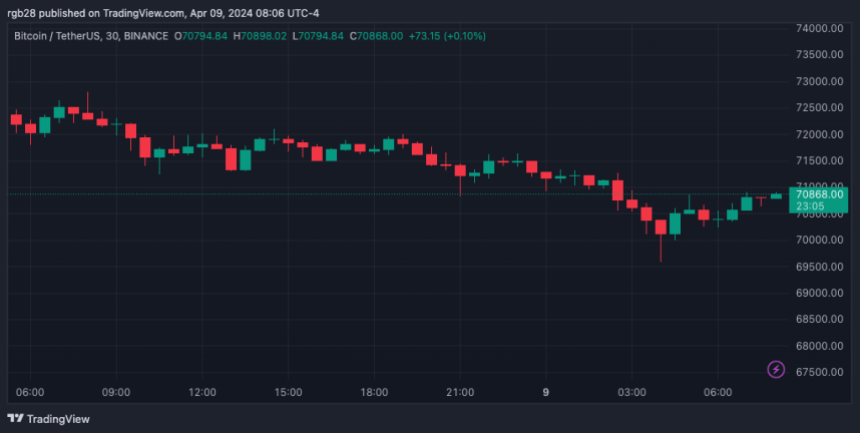860x433 pixels.
Task: Select the 09:00 time axis label
Action: click(x=117, y=393)
